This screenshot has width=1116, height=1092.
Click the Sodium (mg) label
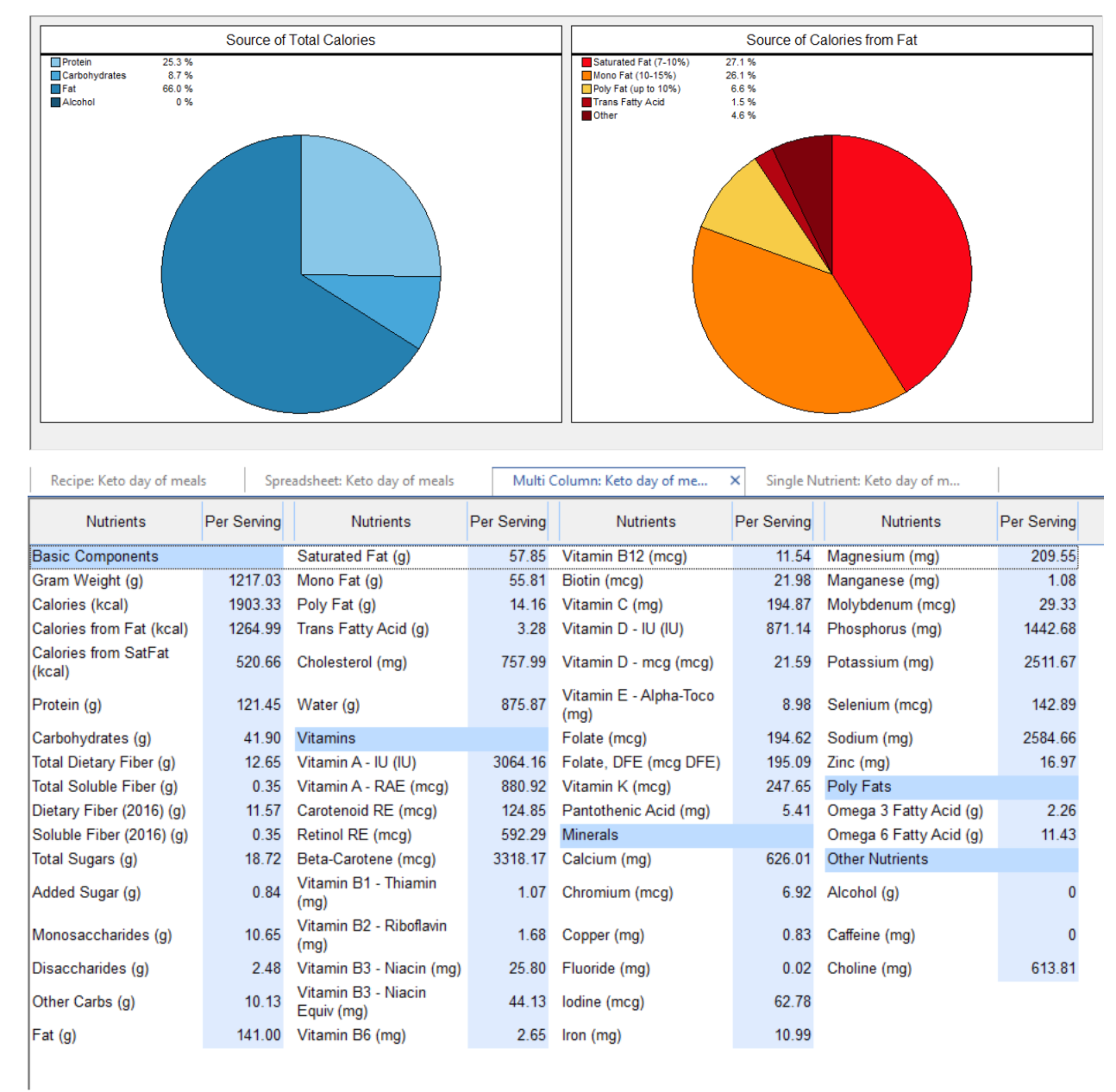(869, 738)
